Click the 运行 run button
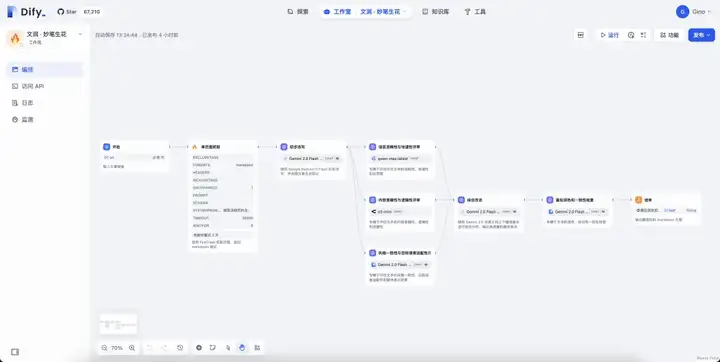 [x=610, y=35]
